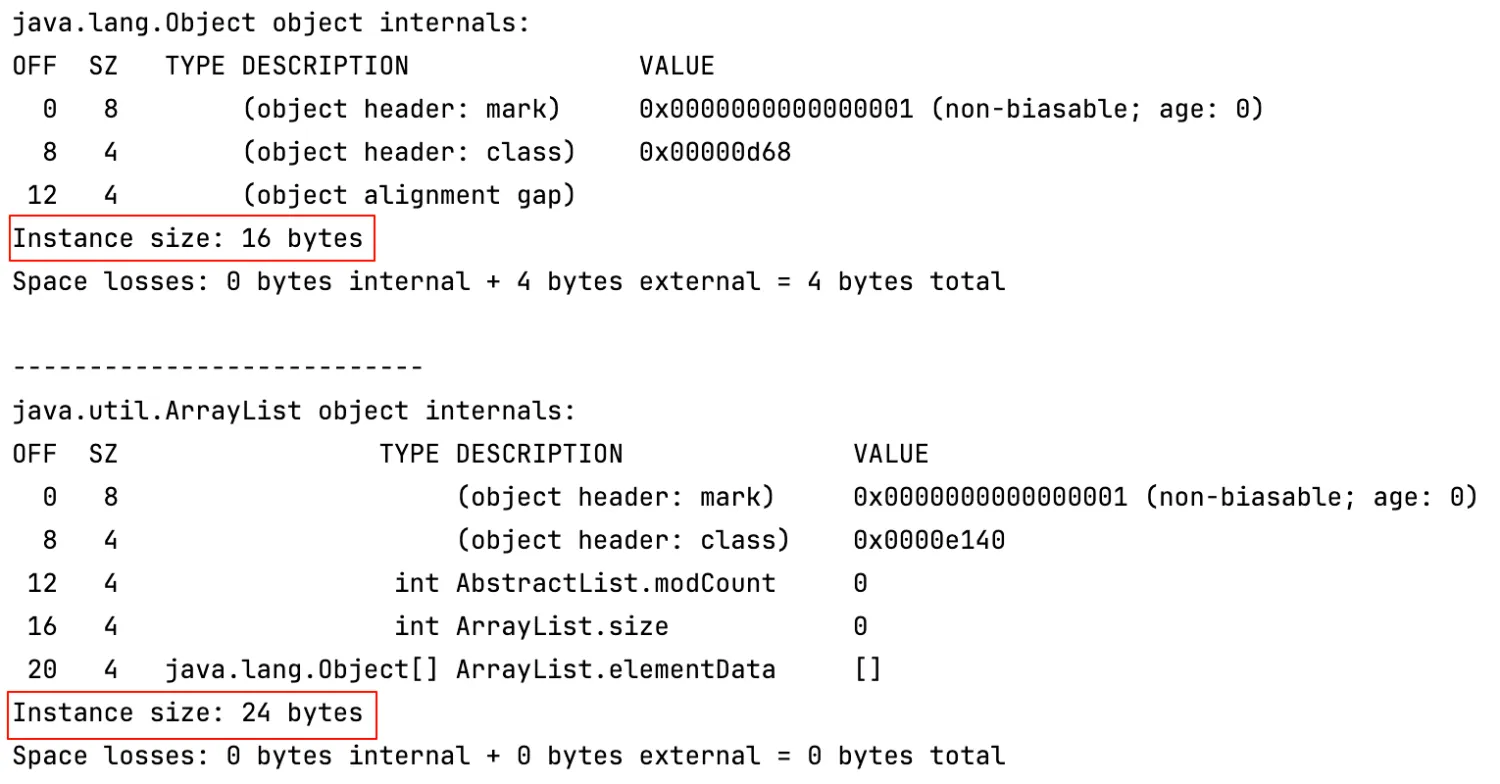Click '(object header: mark)' in ArrayList section
This screenshot has height=784, width=1500.
615,497
